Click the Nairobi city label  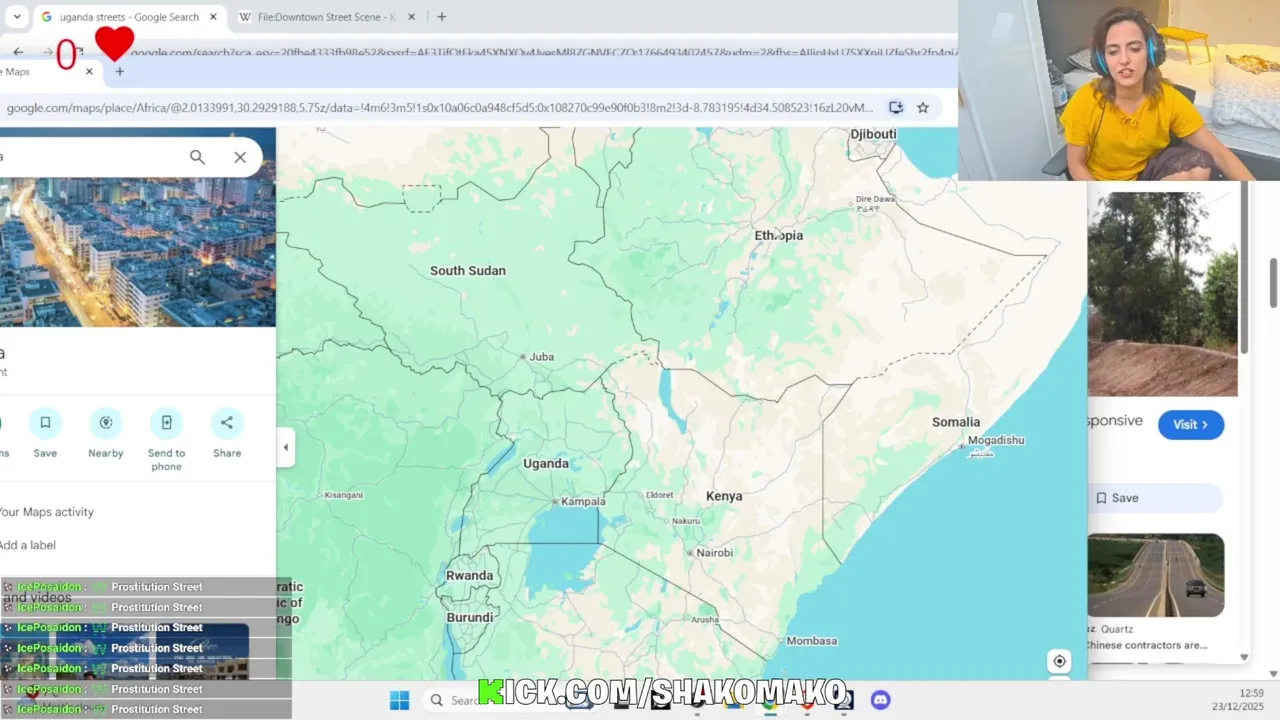pos(715,553)
